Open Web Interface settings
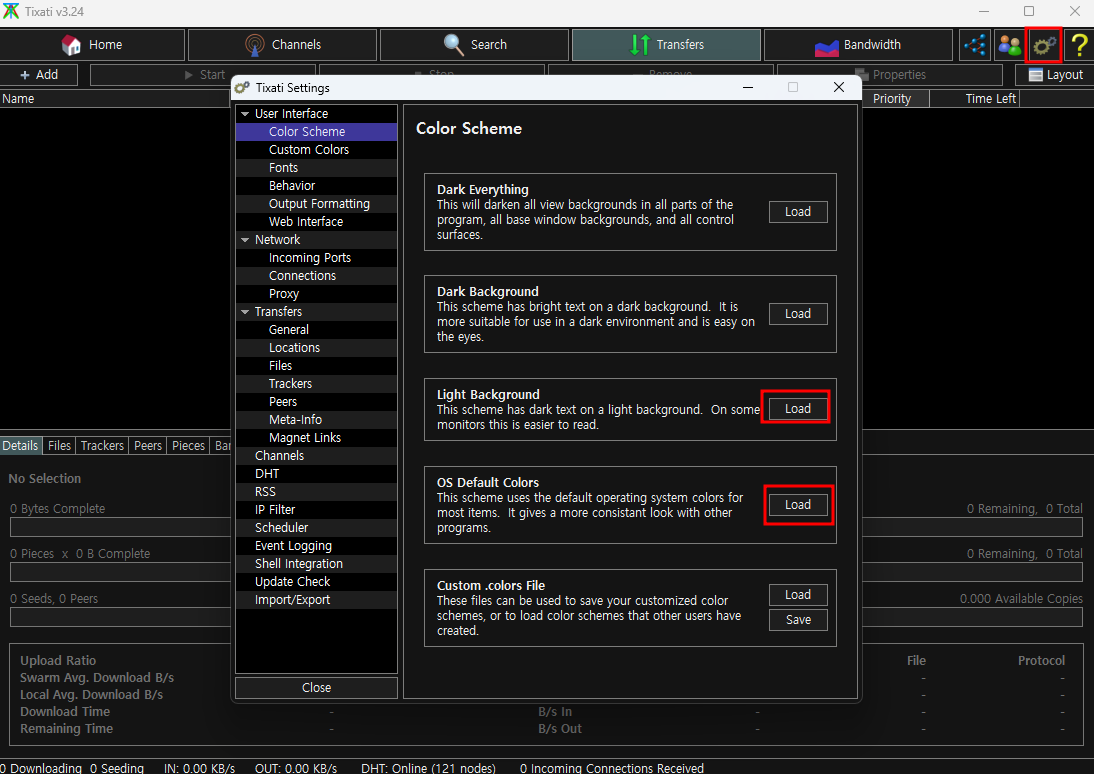 tap(316, 221)
